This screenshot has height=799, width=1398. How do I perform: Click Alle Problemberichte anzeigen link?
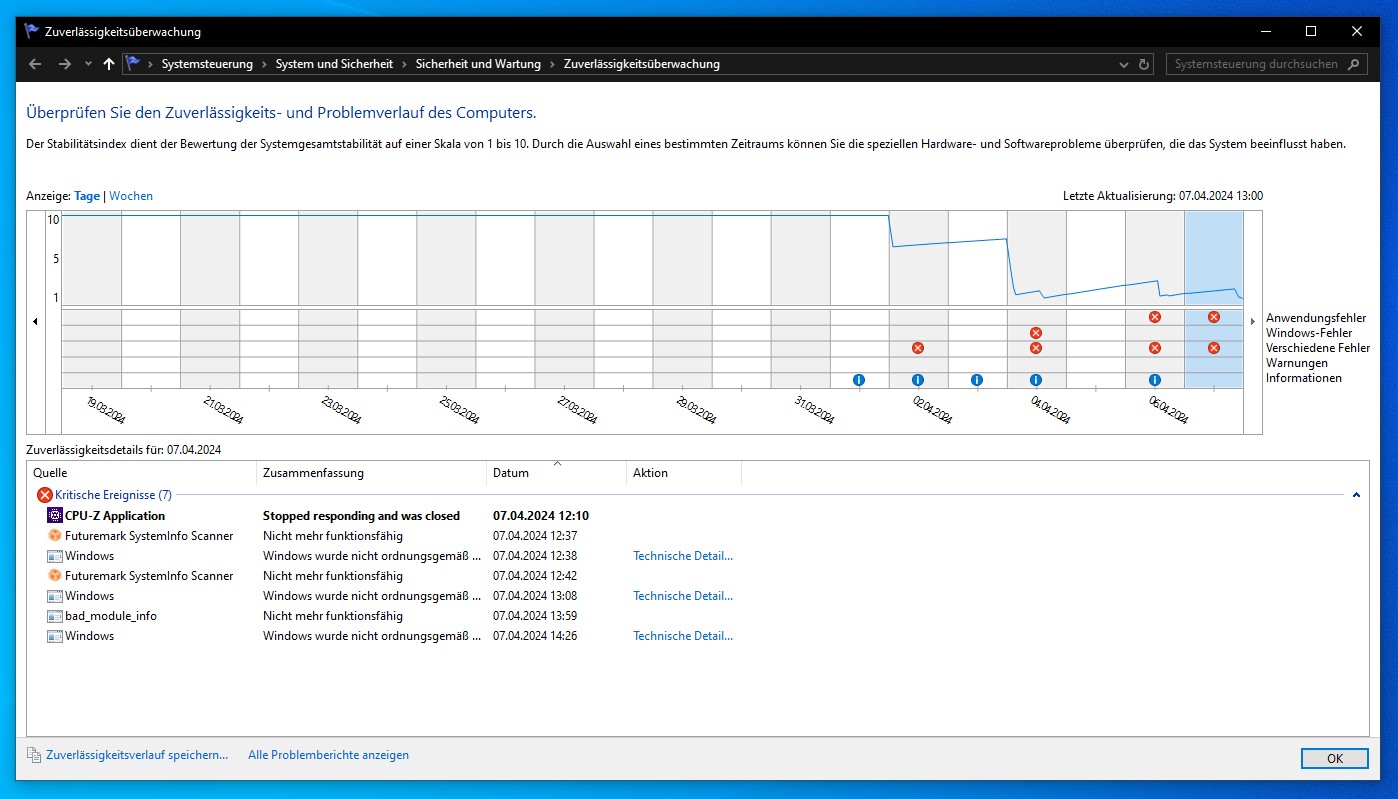328,755
